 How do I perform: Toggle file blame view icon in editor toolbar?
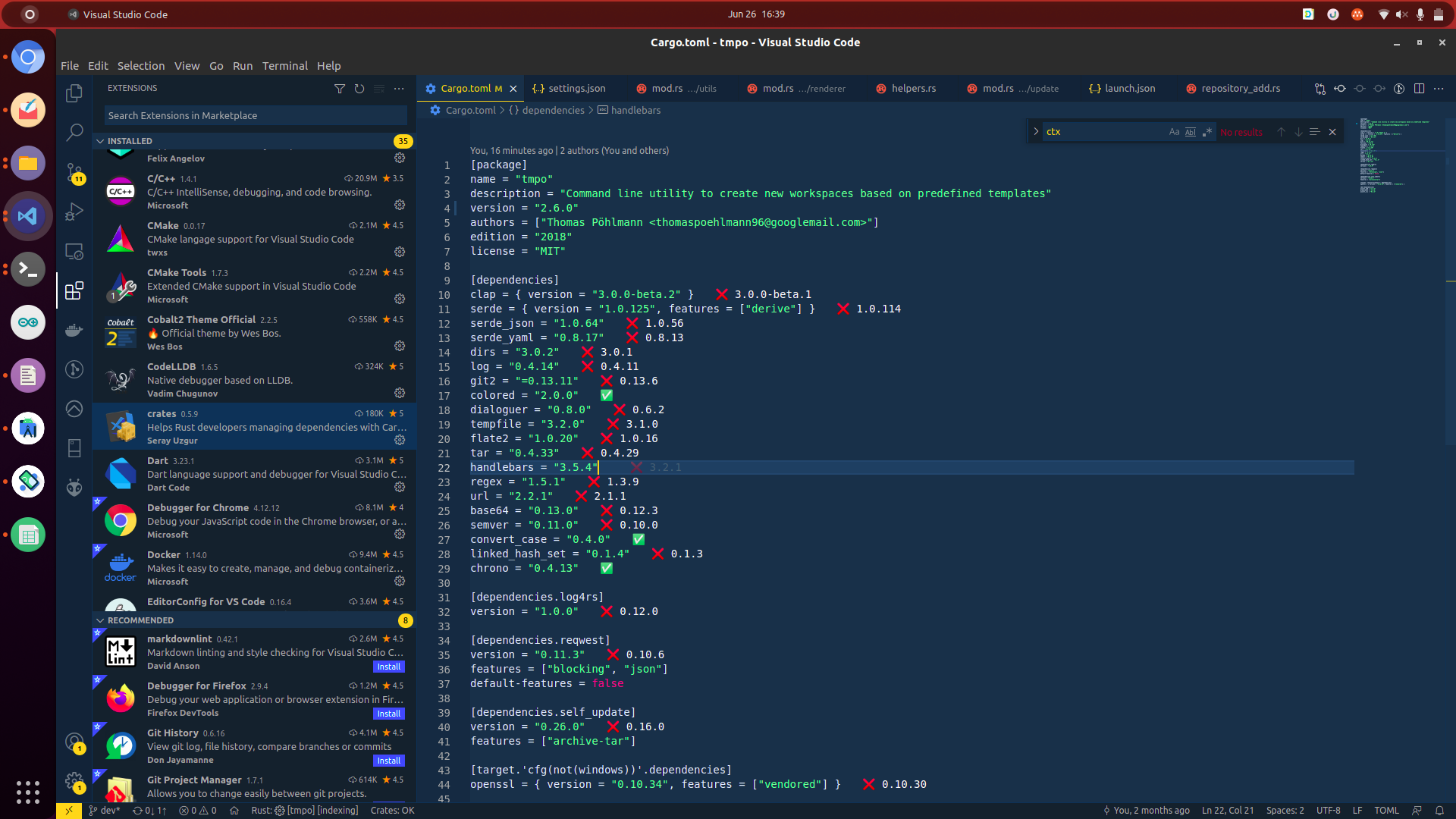point(1399,89)
